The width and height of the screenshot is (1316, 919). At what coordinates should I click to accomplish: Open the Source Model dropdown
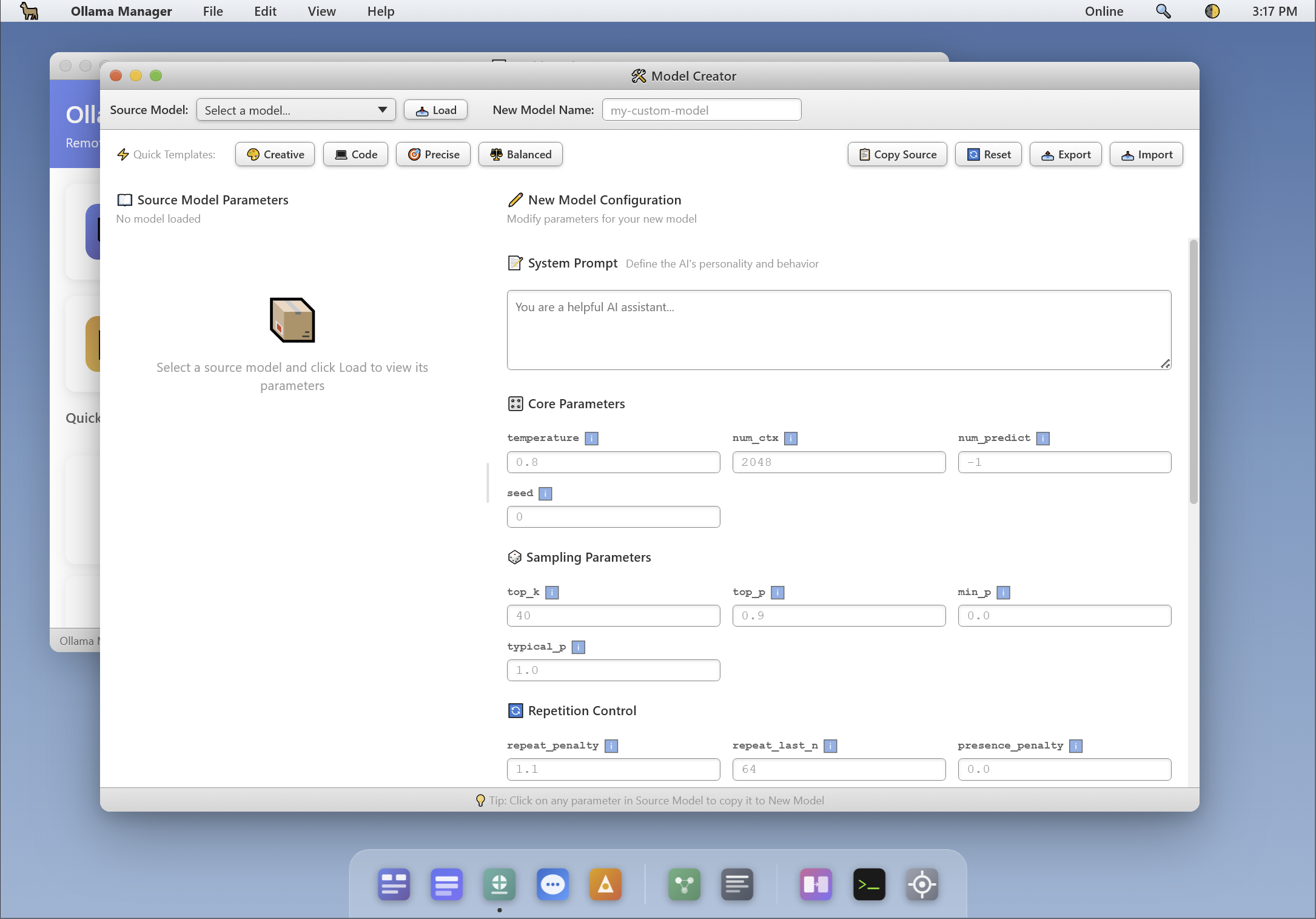tap(295, 110)
